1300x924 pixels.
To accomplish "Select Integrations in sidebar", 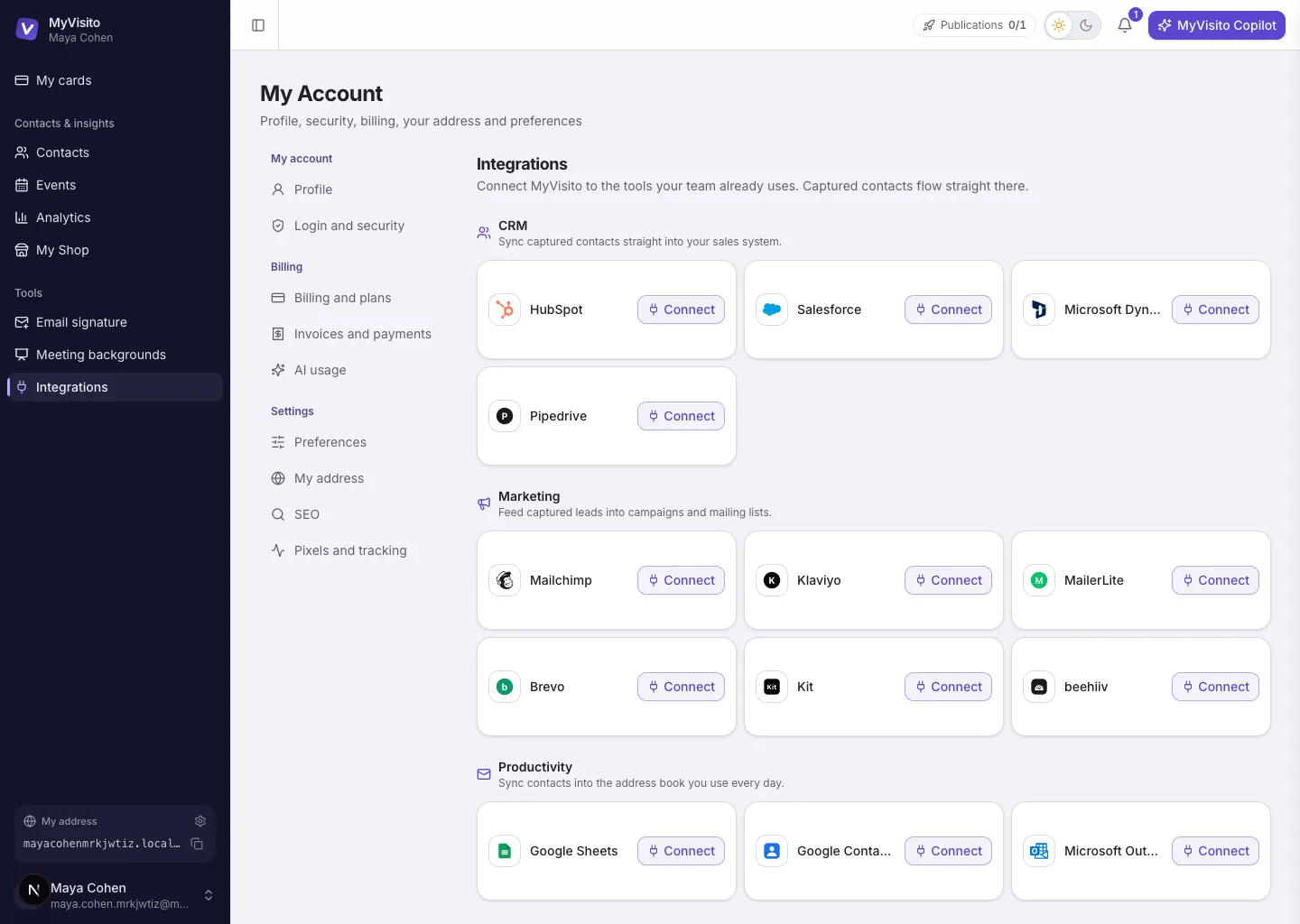I will click(115, 387).
